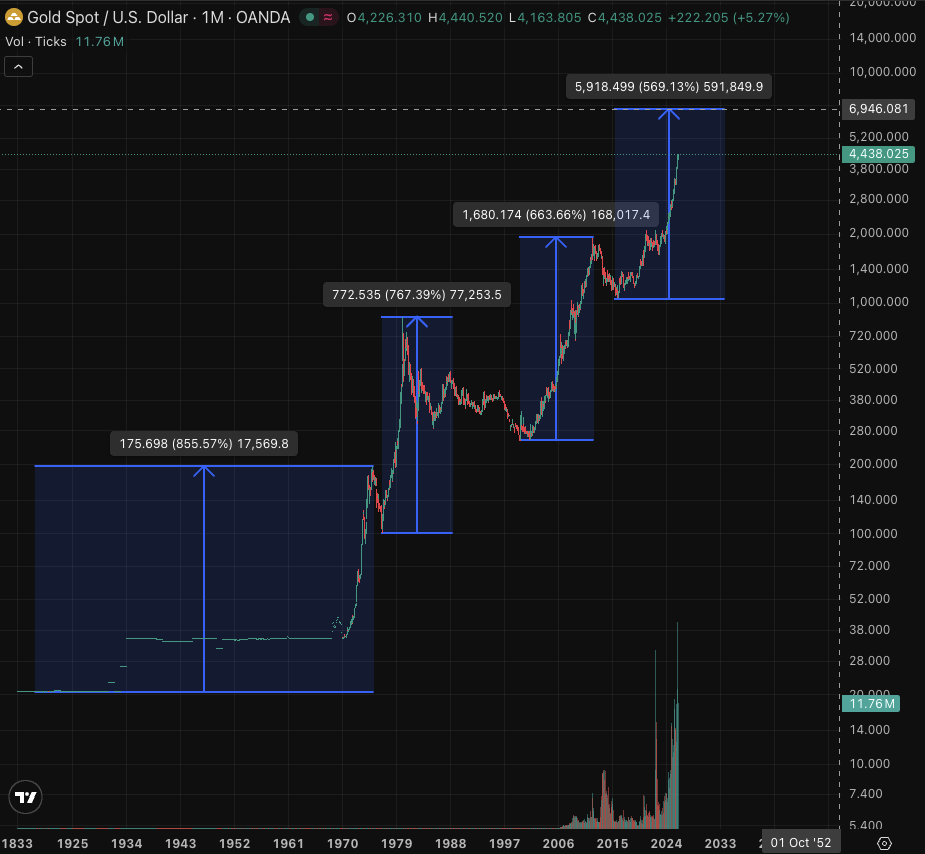Select the 855.57% measurement label

(204, 444)
